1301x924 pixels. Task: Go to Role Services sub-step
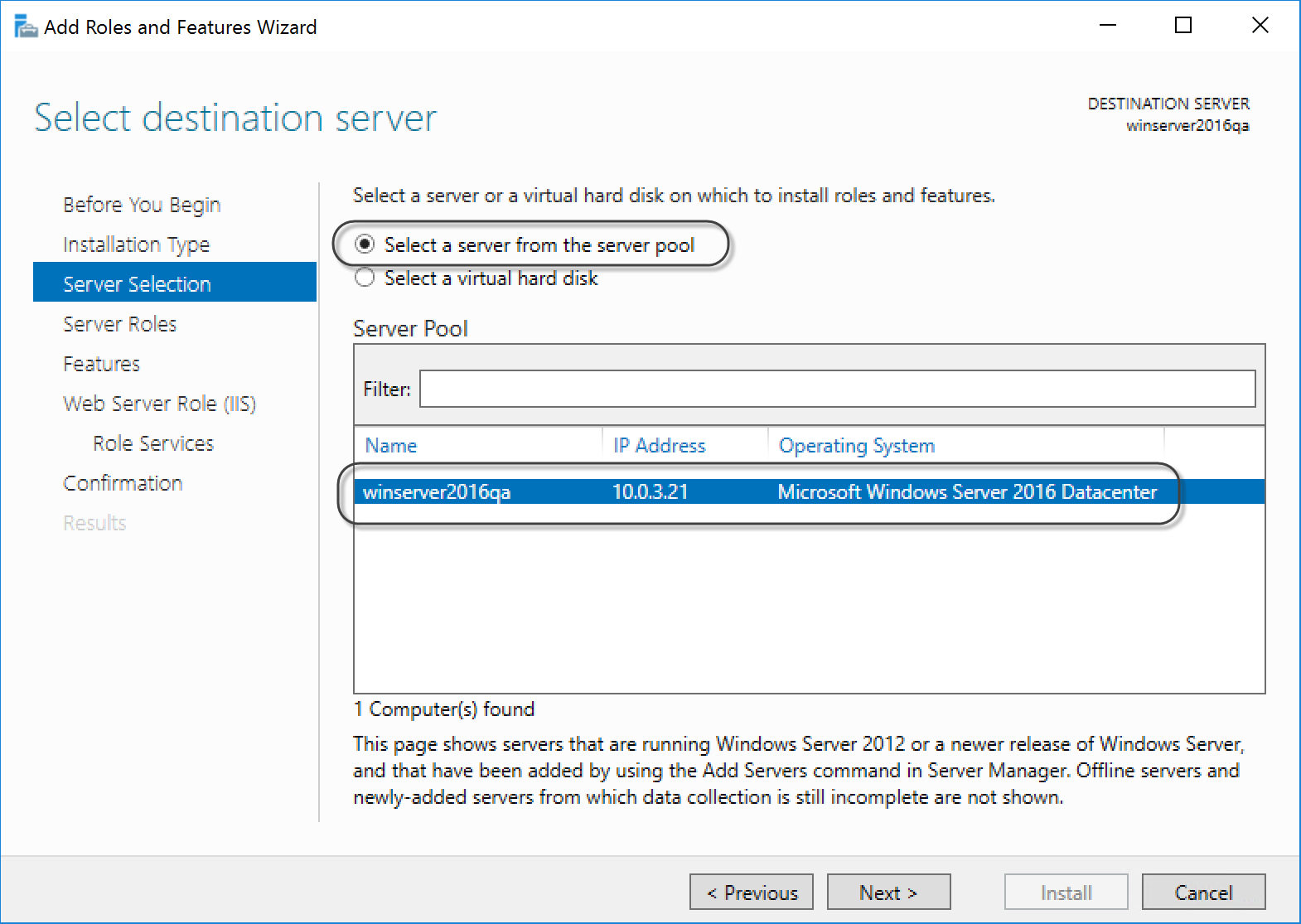[x=153, y=443]
